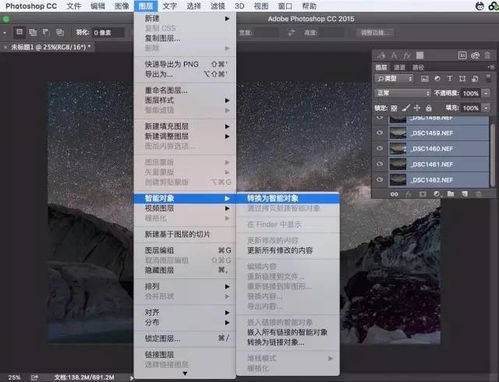Image resolution: width=499 pixels, height=382 pixels.
Task: Filter layers by pixel layers icon
Action: point(425,79)
